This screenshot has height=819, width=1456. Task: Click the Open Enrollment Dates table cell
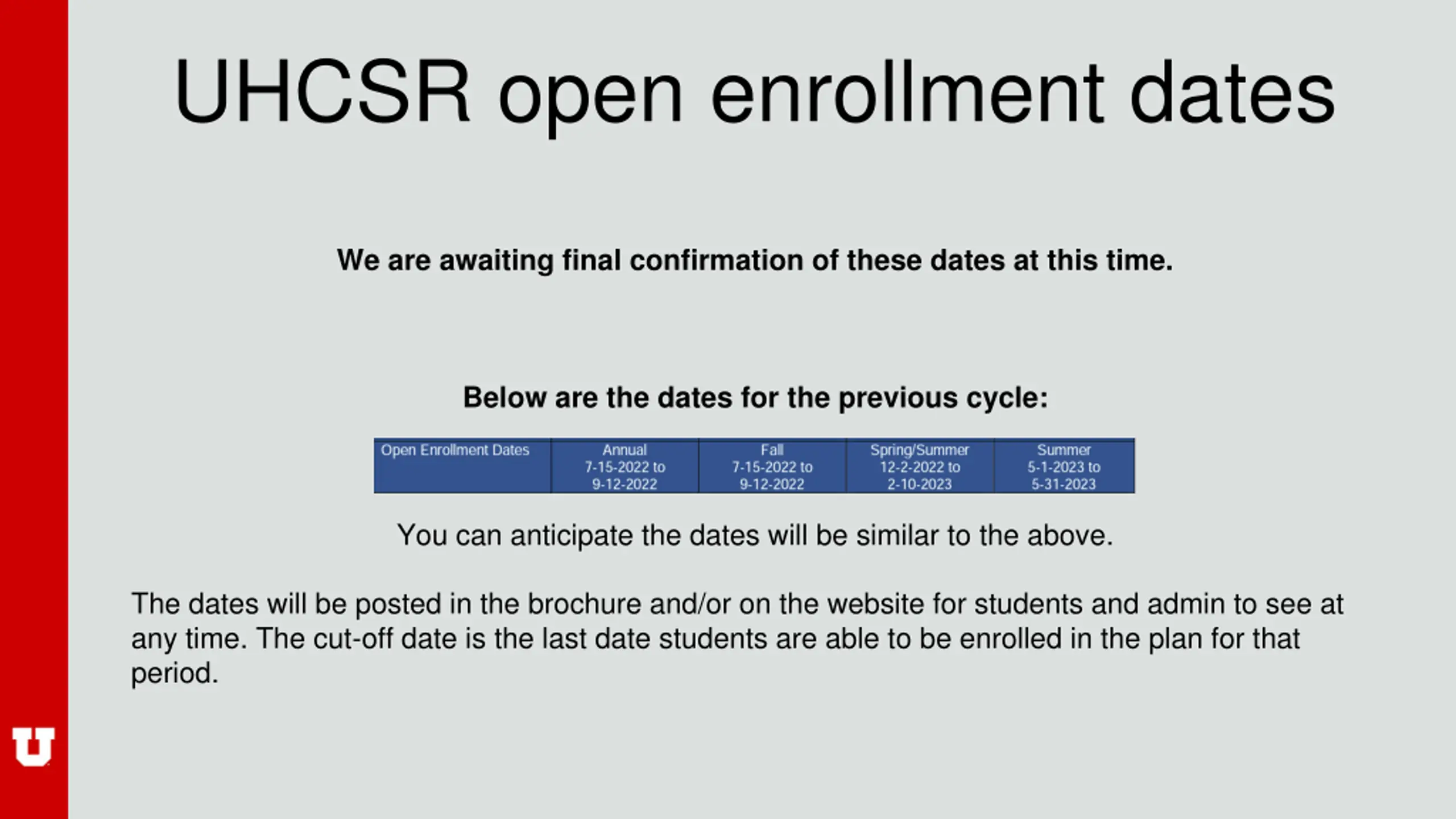point(462,466)
